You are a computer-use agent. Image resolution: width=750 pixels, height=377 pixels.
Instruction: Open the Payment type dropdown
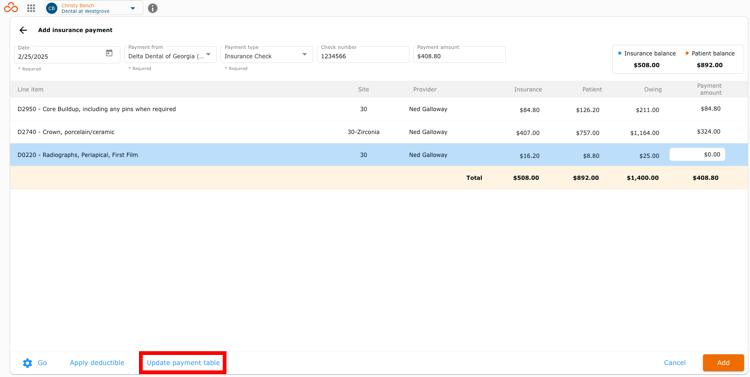pos(267,55)
